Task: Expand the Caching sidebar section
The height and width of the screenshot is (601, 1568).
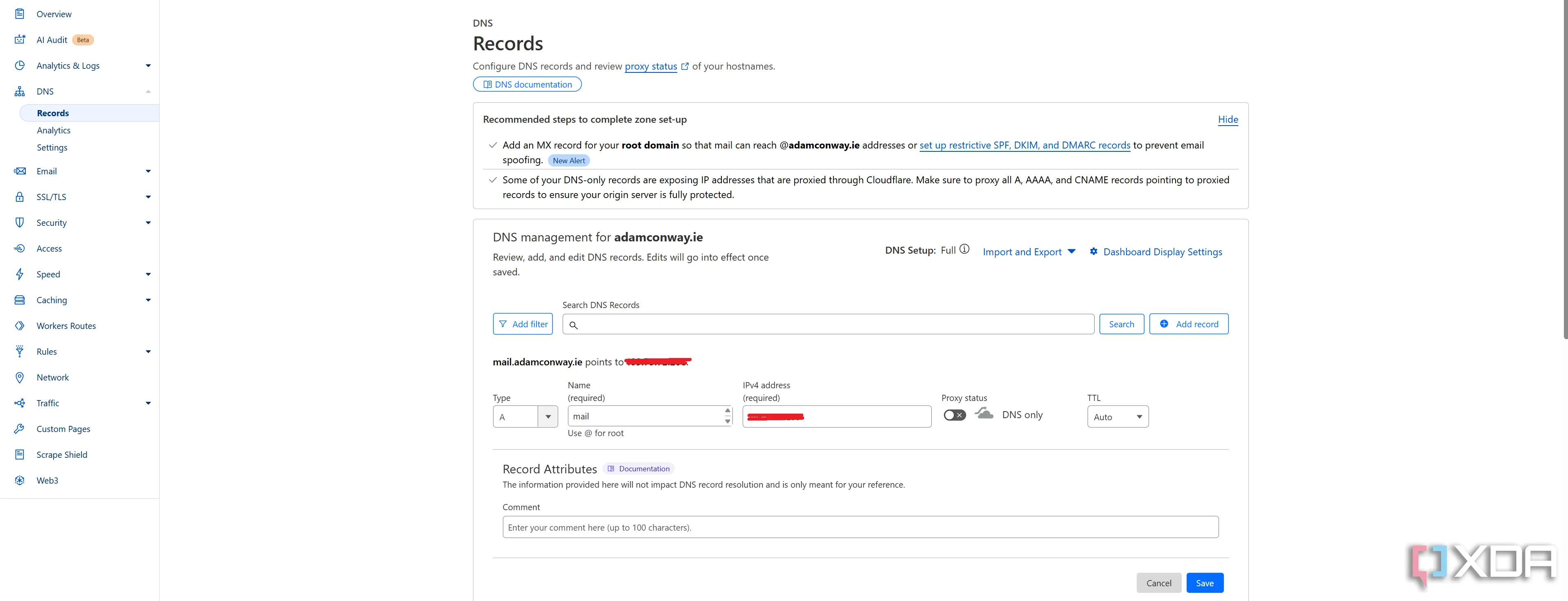Action: [x=148, y=300]
